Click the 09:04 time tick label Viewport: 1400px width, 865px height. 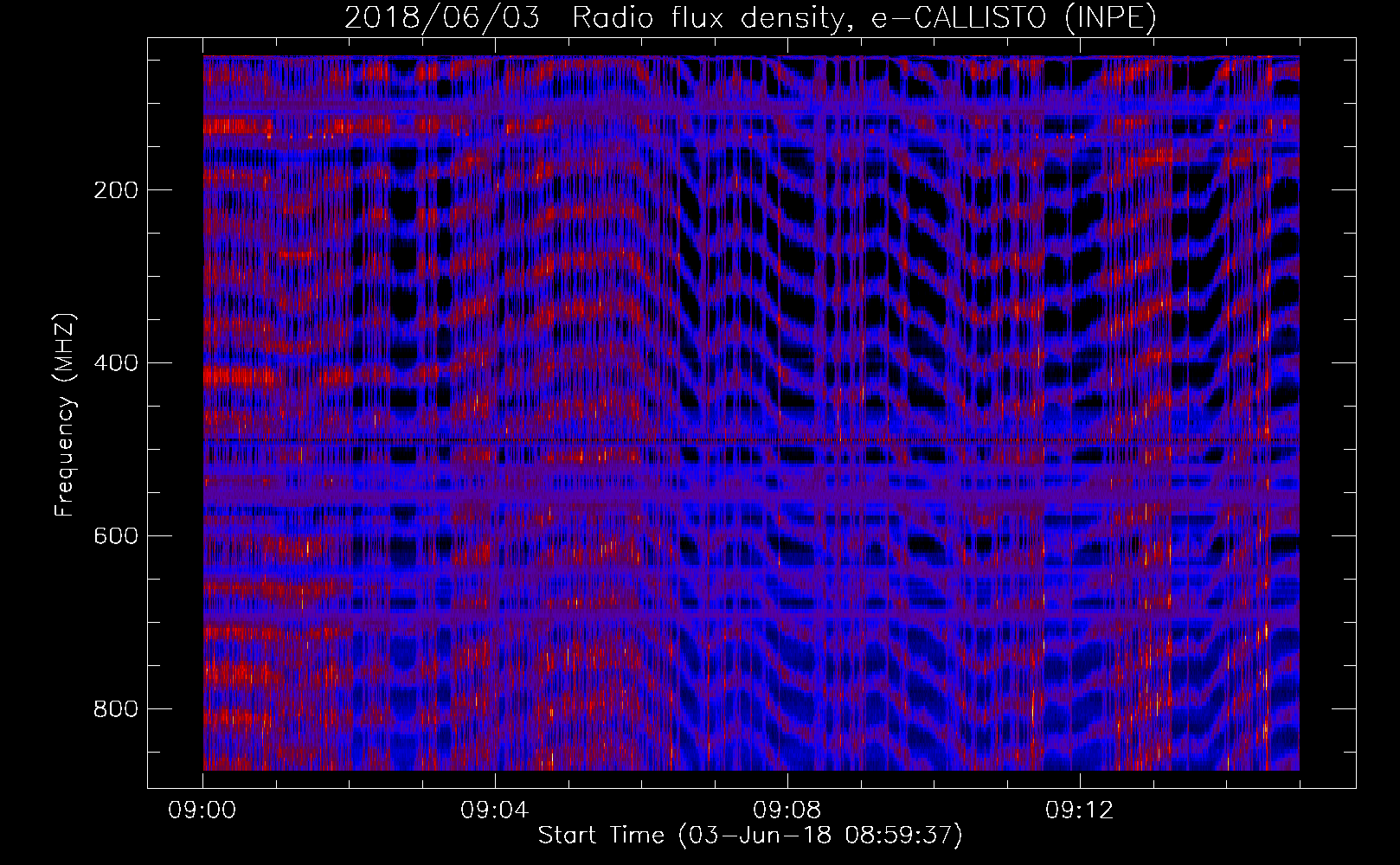pos(495,811)
